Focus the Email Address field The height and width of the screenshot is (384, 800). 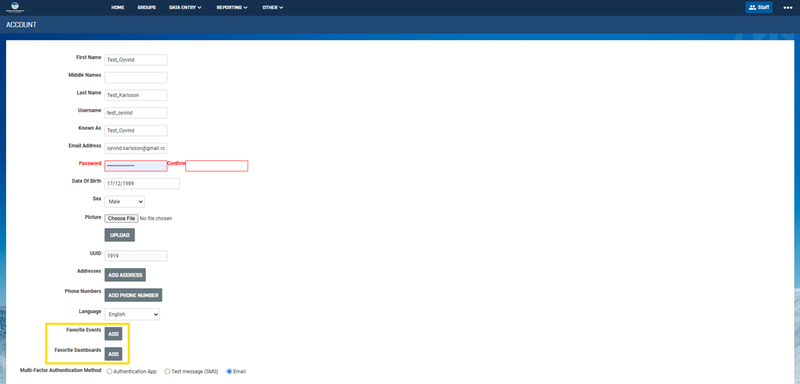(x=136, y=148)
